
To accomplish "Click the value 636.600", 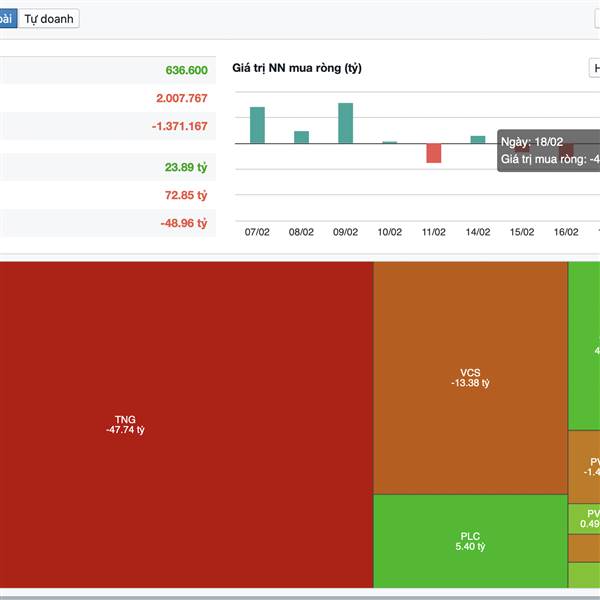I will [x=186, y=70].
